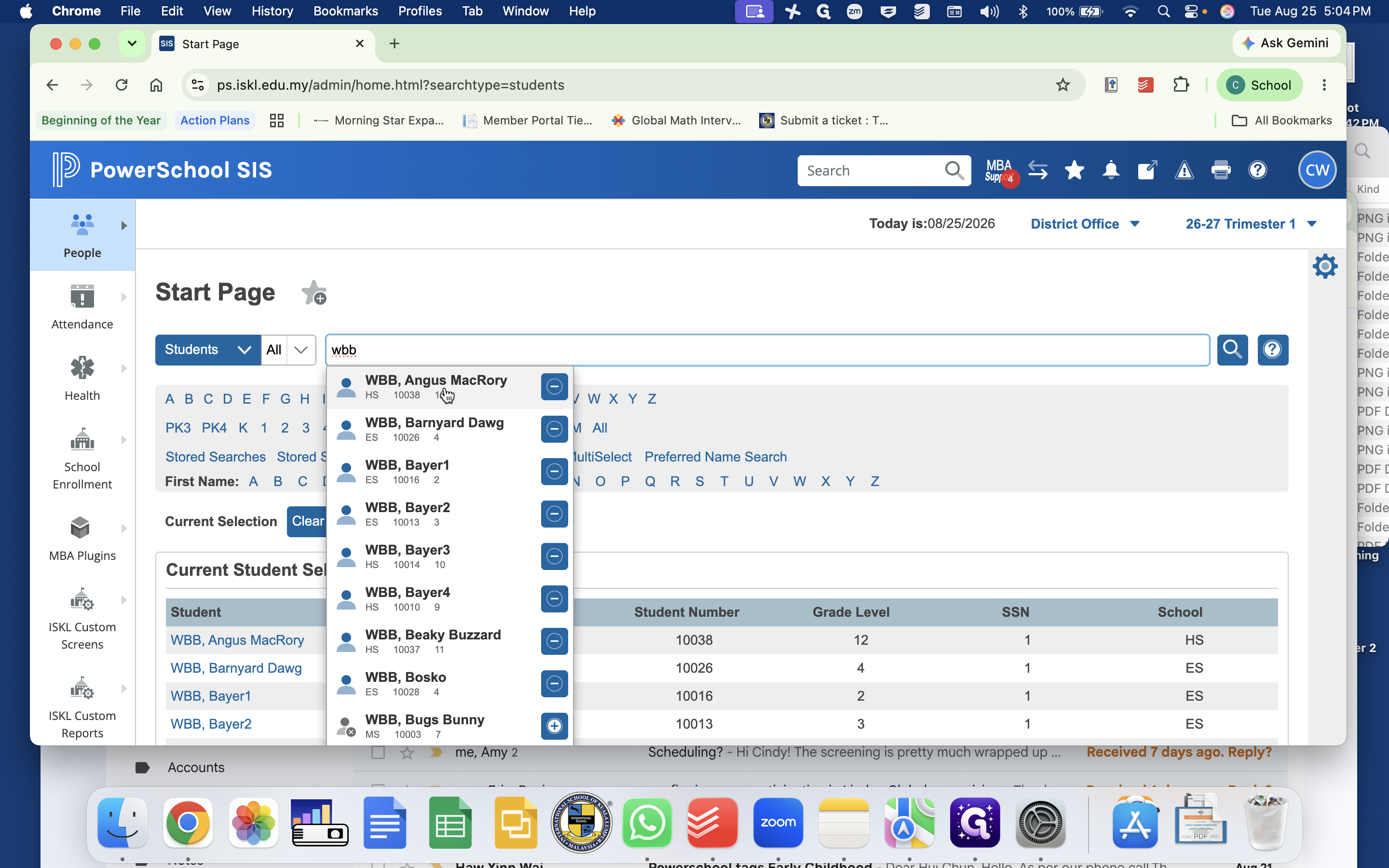This screenshot has width=1389, height=868.
Task: Open the Attendance sidebar section
Action: (82, 307)
